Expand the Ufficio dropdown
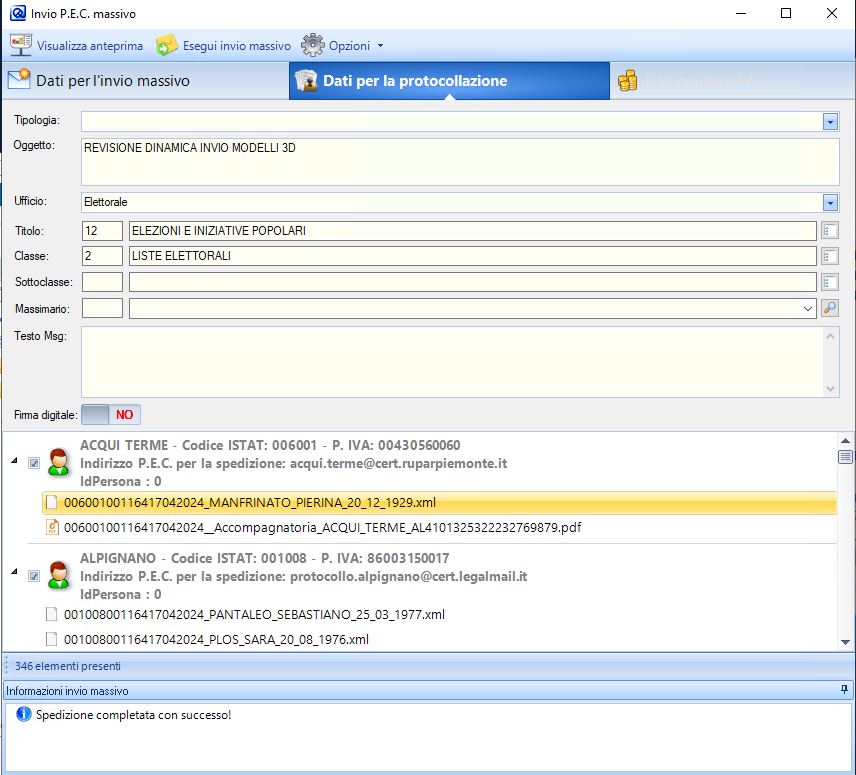Screen dimensions: 856x775 pyautogui.click(x=829, y=203)
